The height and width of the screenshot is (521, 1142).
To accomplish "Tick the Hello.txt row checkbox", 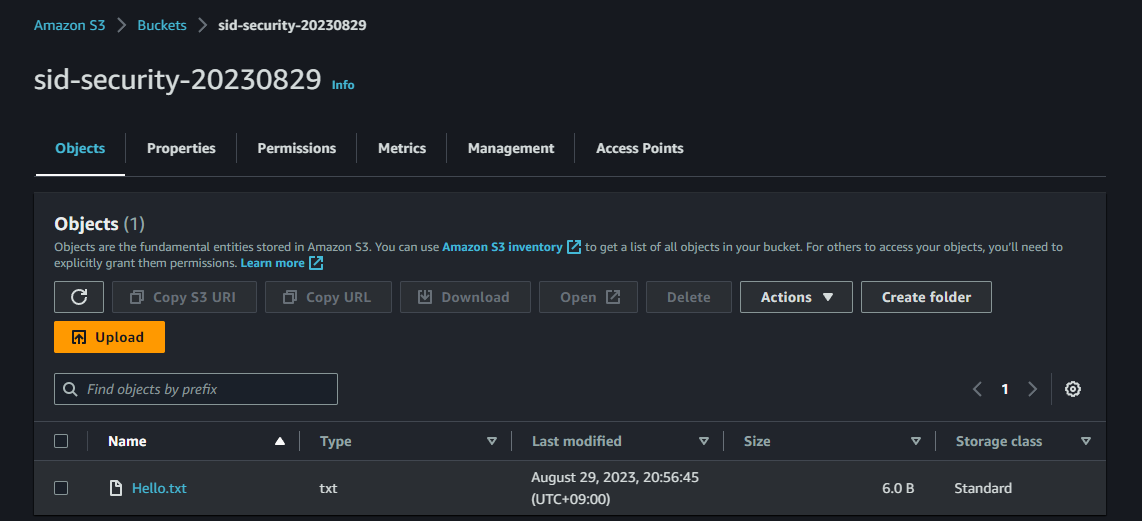I will (x=61, y=488).
